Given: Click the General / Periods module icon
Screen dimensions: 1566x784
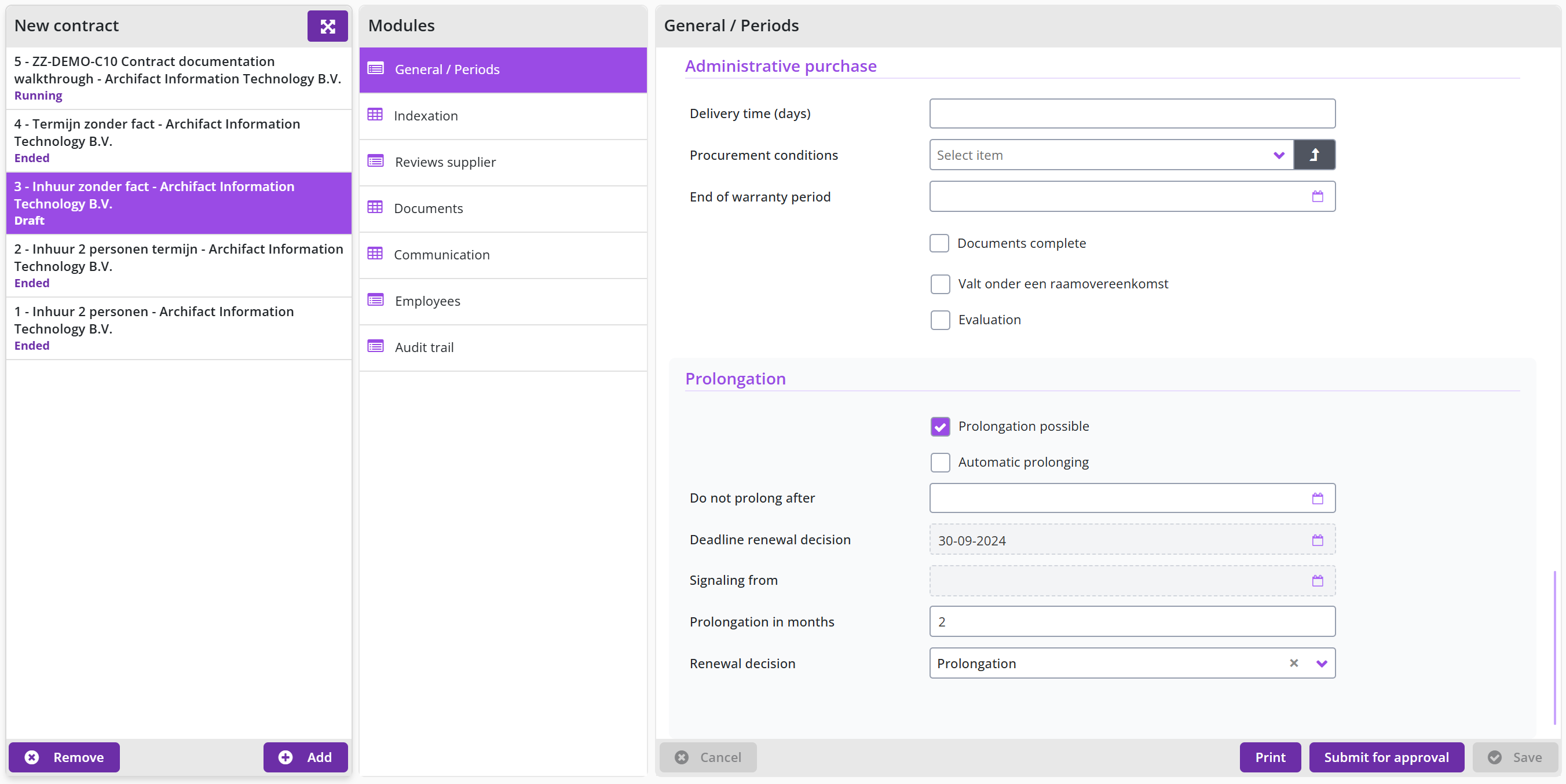Looking at the screenshot, I should (376, 69).
